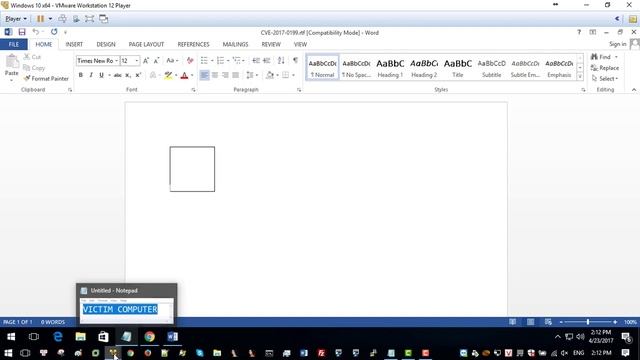Expand the Styles gallery
Screen dimensions: 640x360
click(580, 76)
